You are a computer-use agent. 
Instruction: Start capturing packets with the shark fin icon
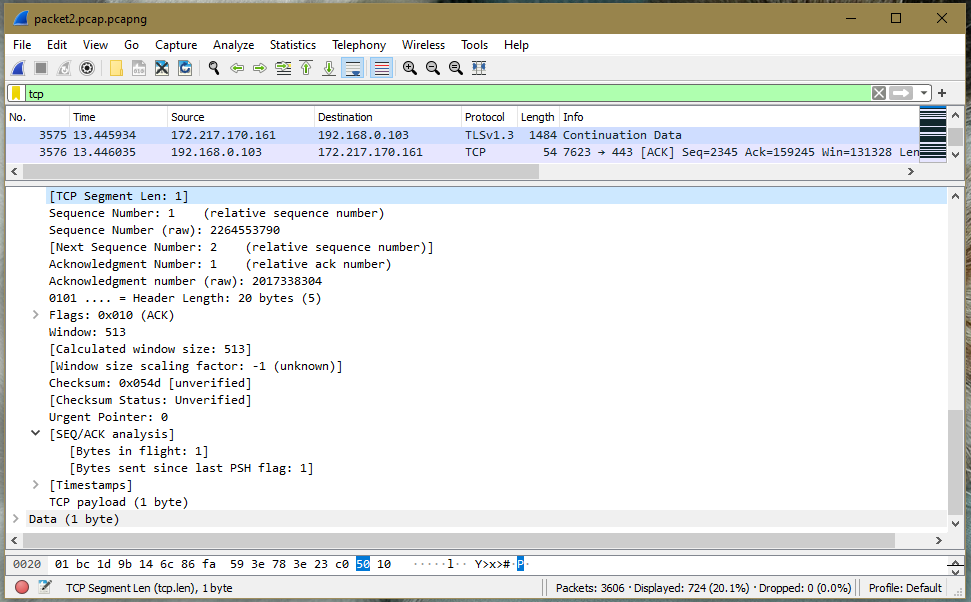[x=18, y=68]
